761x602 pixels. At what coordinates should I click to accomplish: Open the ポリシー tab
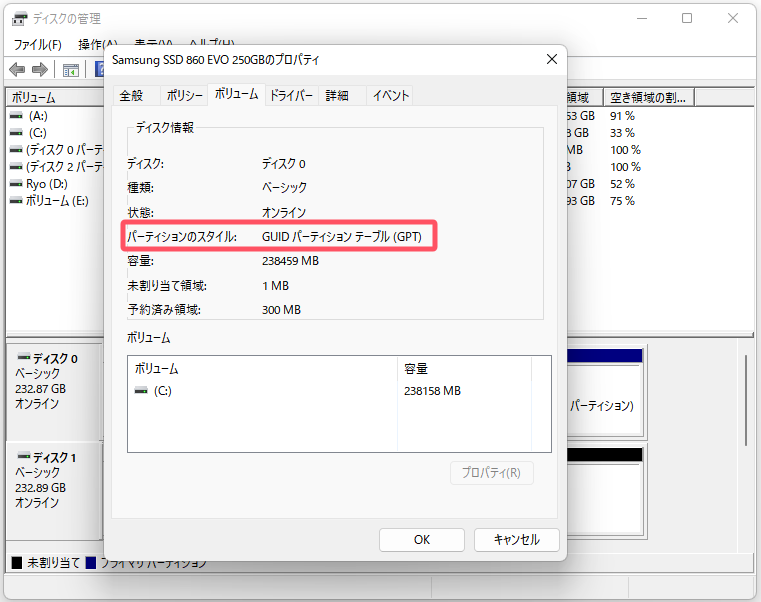click(184, 96)
